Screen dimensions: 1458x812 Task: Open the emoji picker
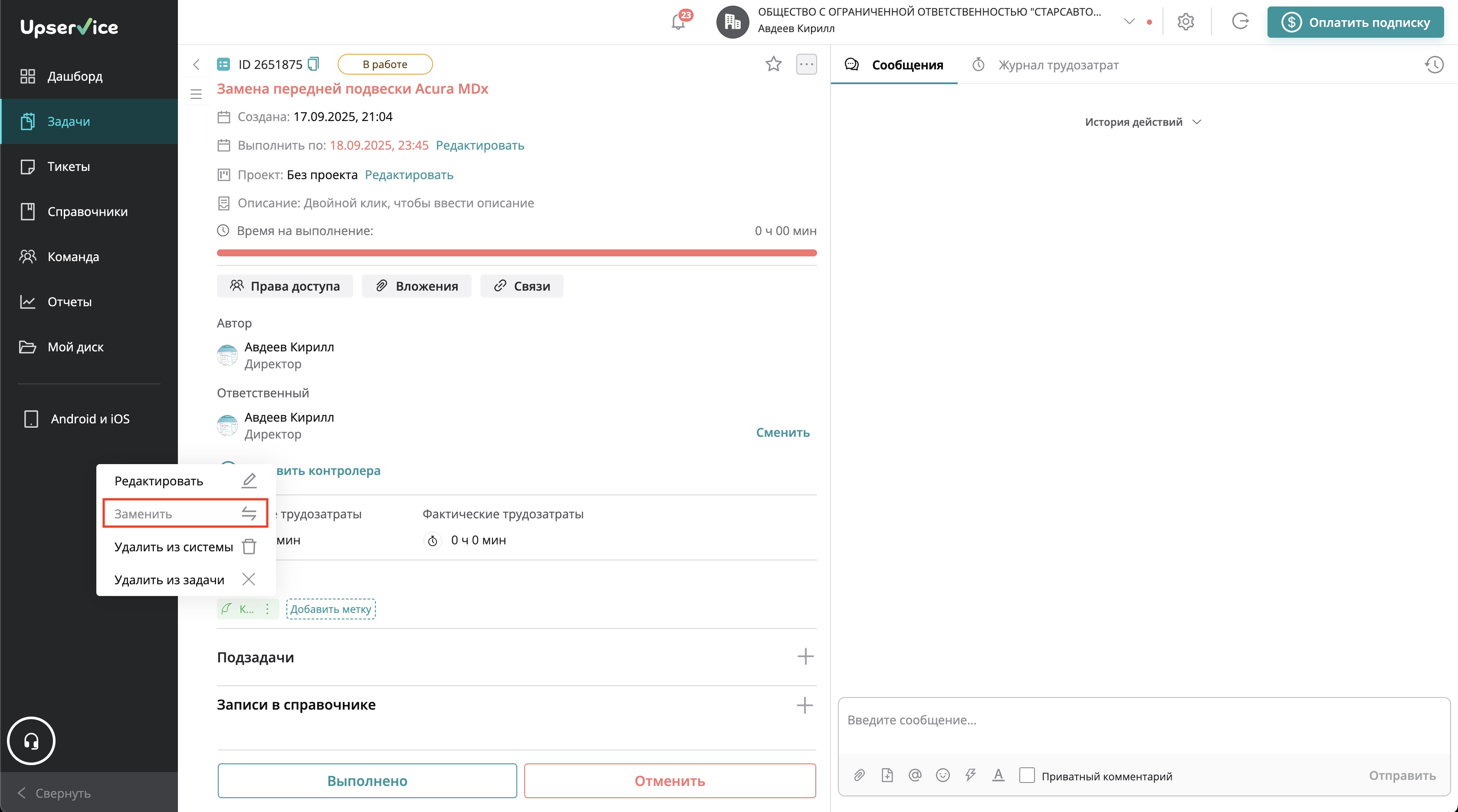point(942,775)
